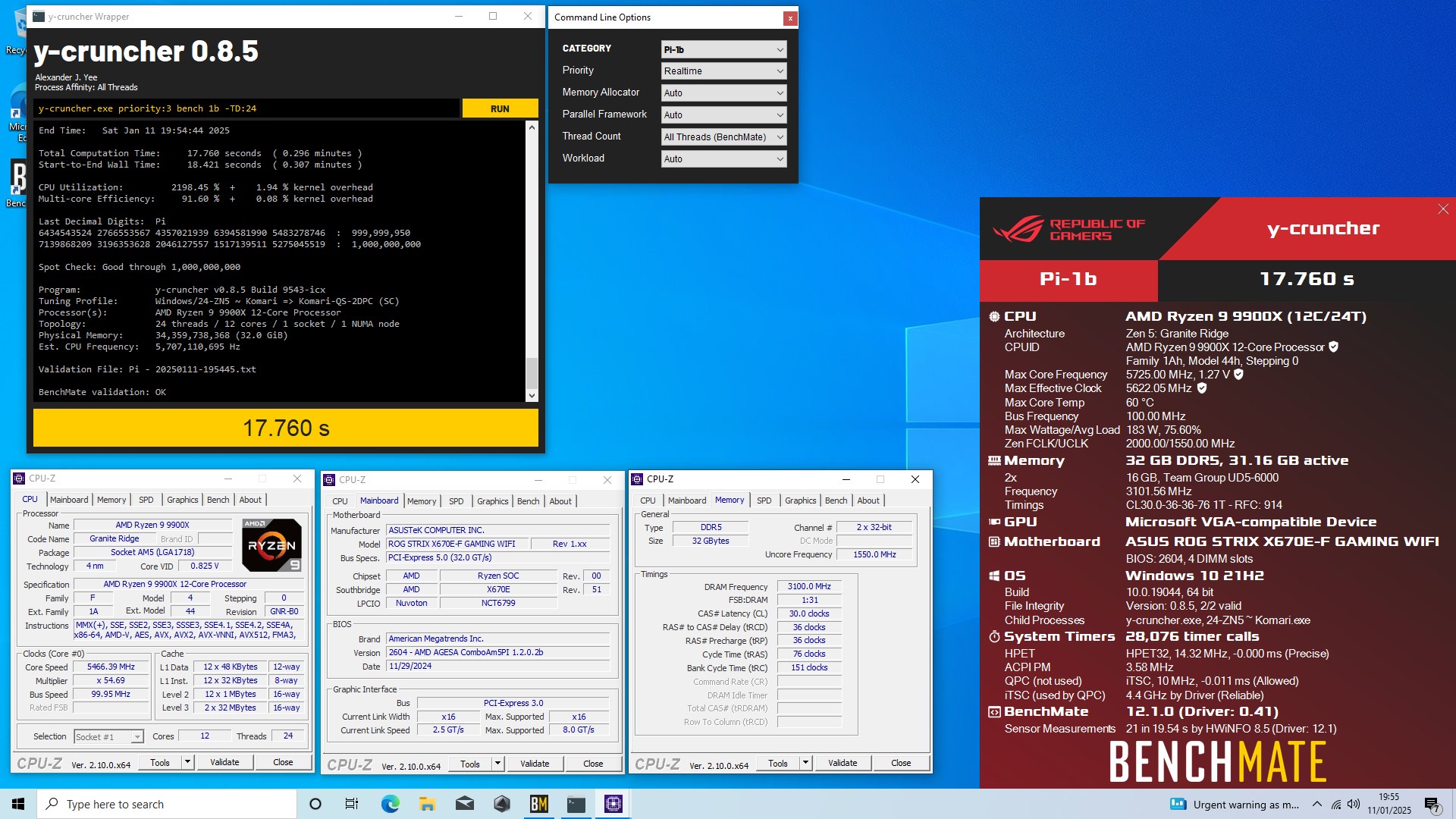Viewport: 1456px width, 819px height.
Task: Close the BenchMate result panel
Action: point(1442,209)
